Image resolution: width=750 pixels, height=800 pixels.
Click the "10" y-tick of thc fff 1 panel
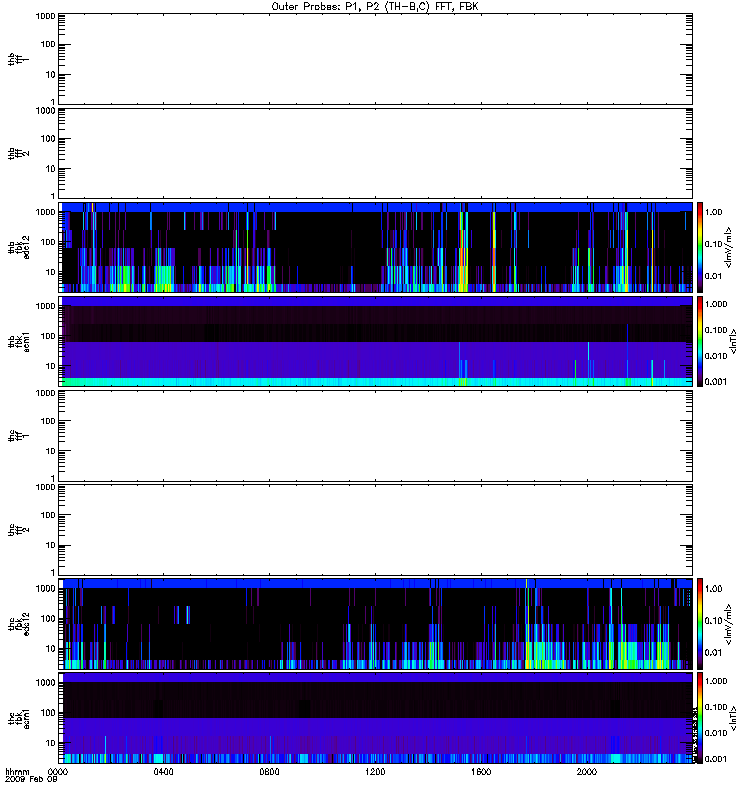click(x=51, y=451)
